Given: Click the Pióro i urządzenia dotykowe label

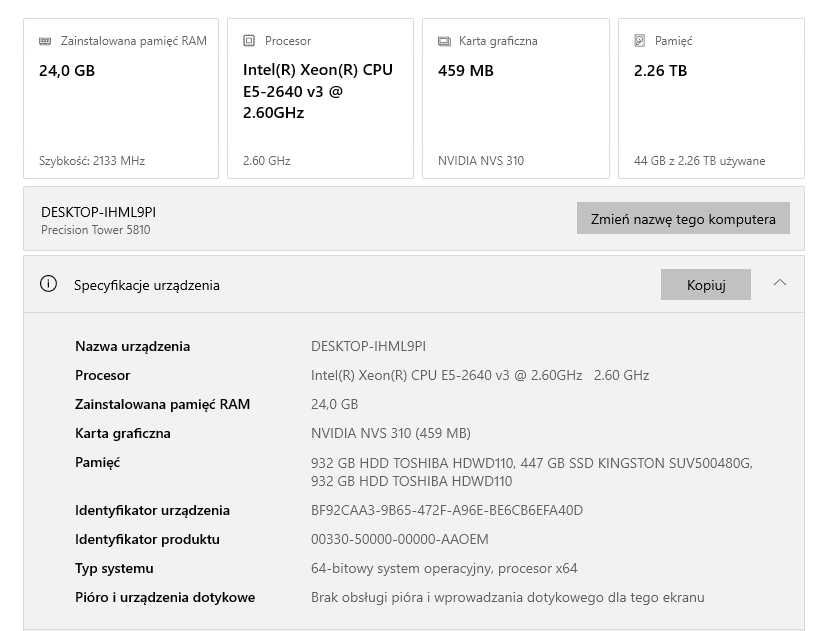Looking at the screenshot, I should [165, 597].
